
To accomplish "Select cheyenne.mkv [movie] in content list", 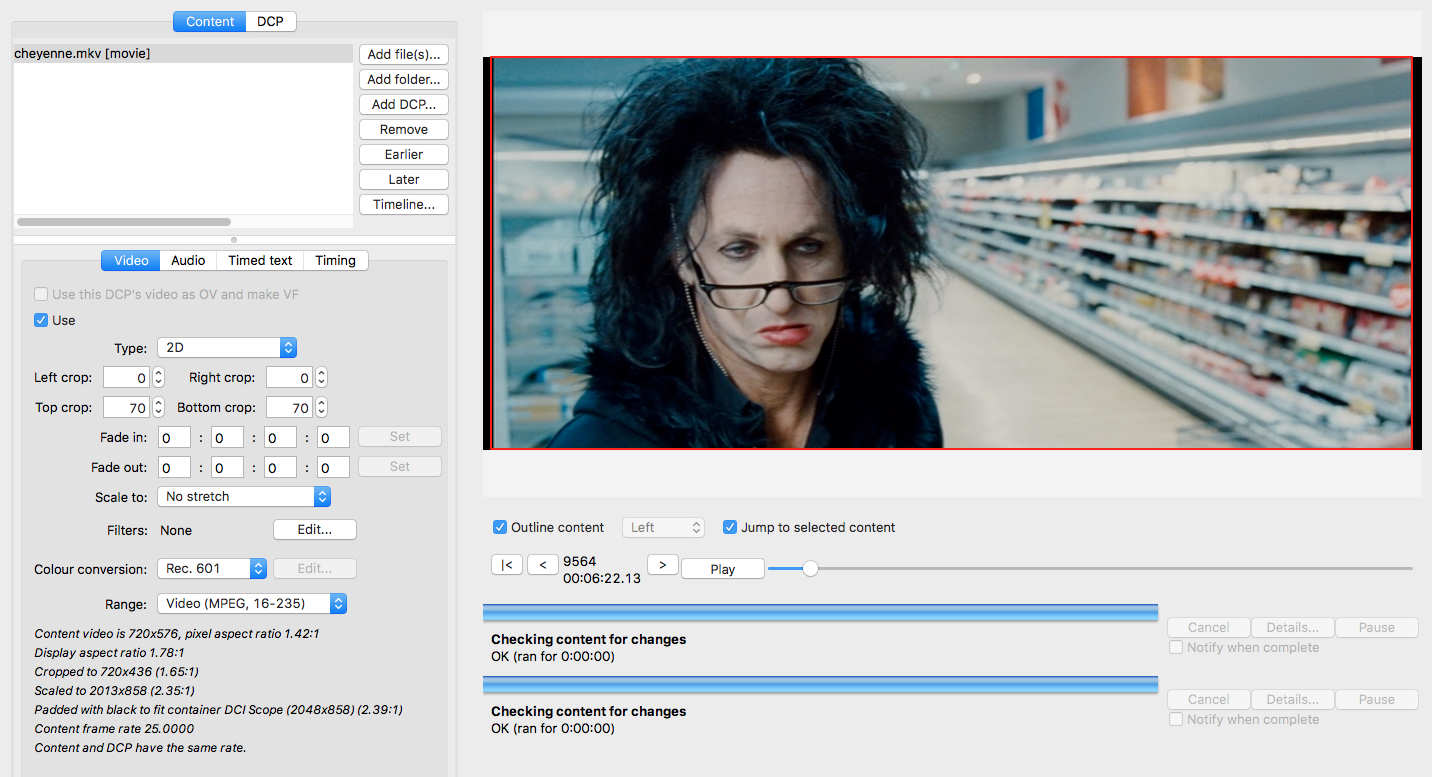I will 183,54.
